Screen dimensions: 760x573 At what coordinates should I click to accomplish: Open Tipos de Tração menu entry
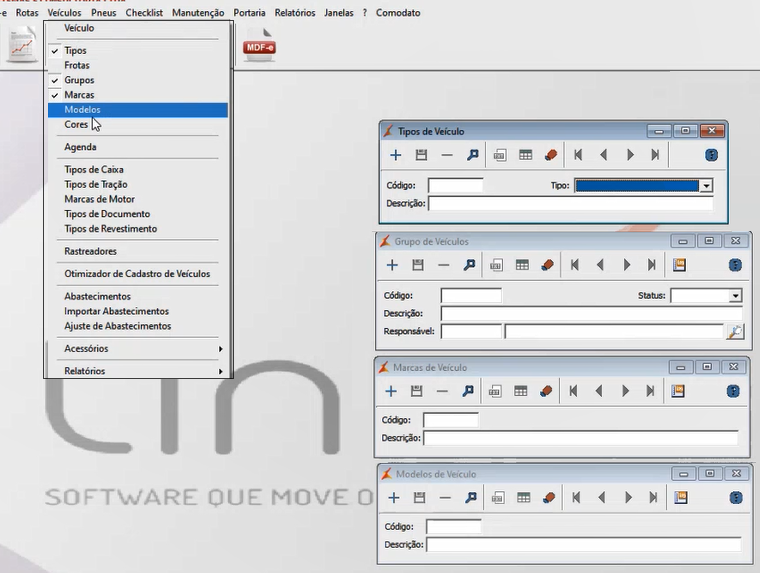point(138,184)
